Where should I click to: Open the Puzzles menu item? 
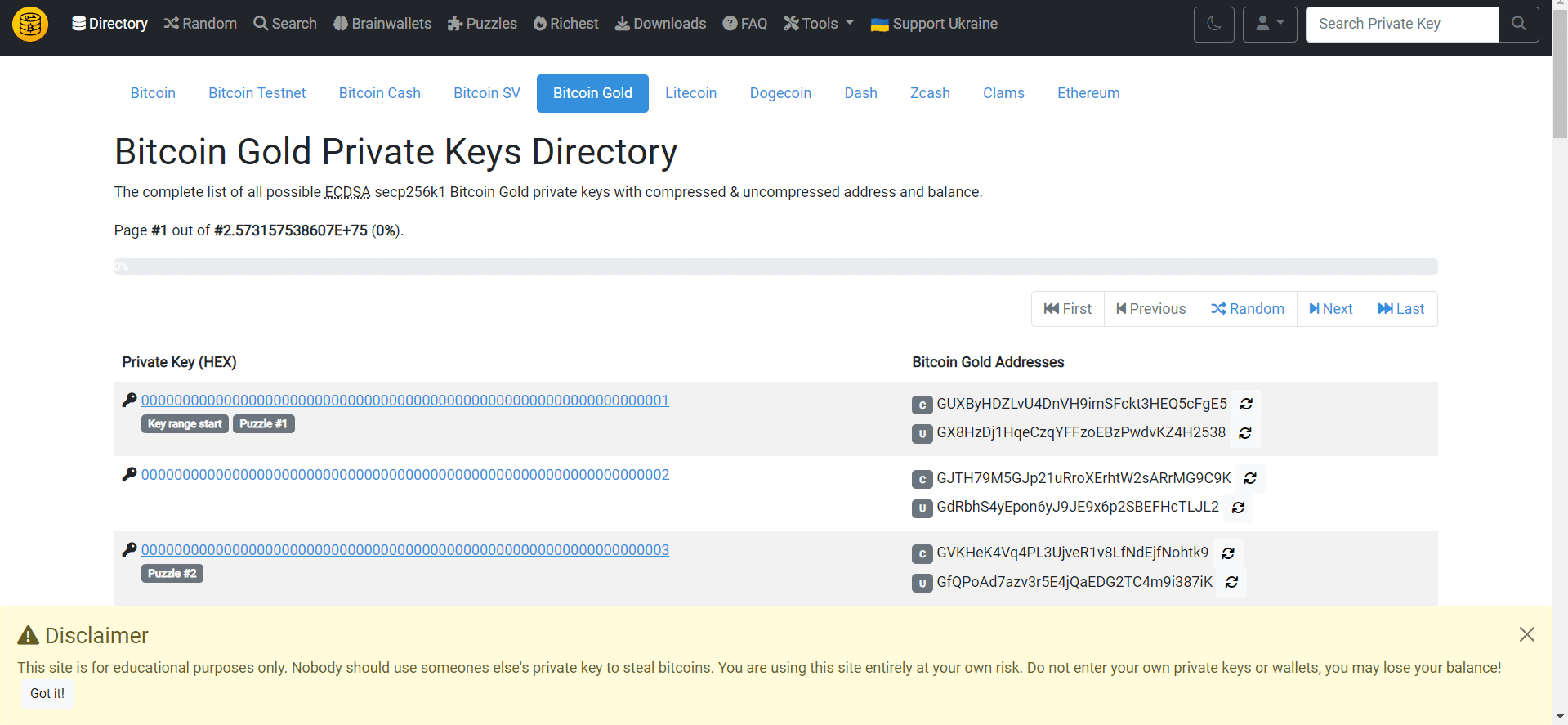pyautogui.click(x=482, y=24)
